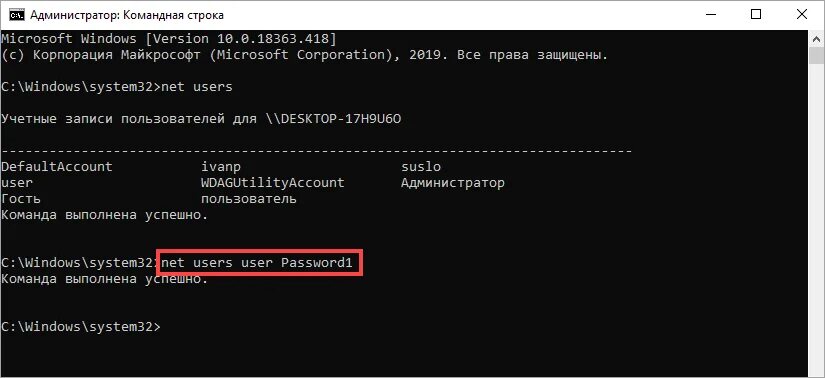The image size is (825, 378).
Task: Click the "user" account in the list
Action: click(x=17, y=183)
